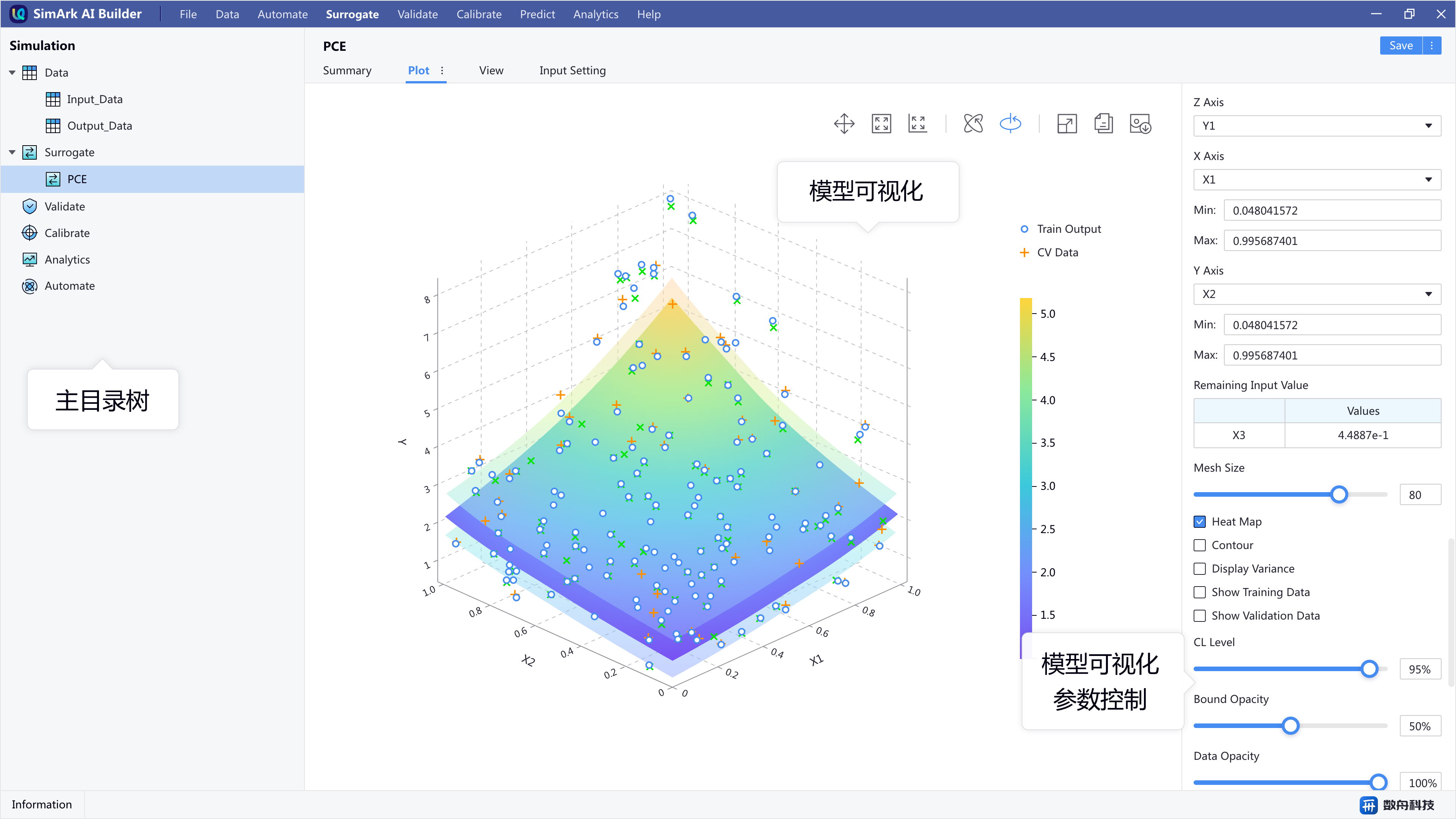Collapse the Data tree node arrow
Image resolution: width=1456 pixels, height=819 pixels.
click(x=12, y=72)
